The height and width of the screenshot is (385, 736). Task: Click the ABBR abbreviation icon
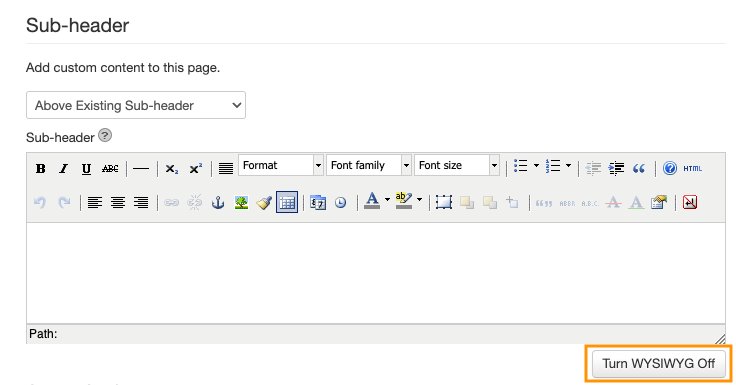pos(567,203)
